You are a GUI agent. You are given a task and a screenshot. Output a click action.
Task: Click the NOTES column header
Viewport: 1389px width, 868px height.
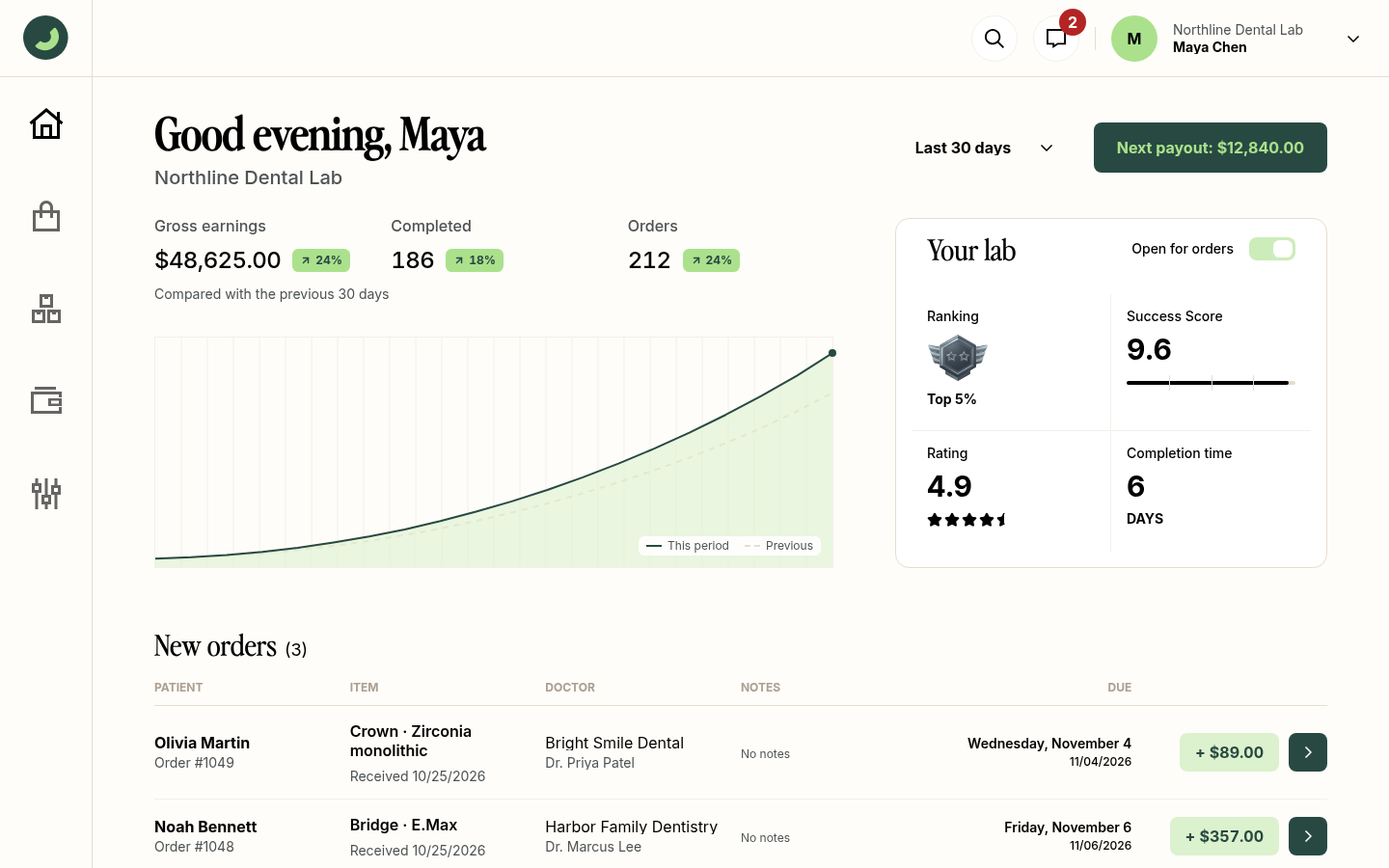[760, 688]
